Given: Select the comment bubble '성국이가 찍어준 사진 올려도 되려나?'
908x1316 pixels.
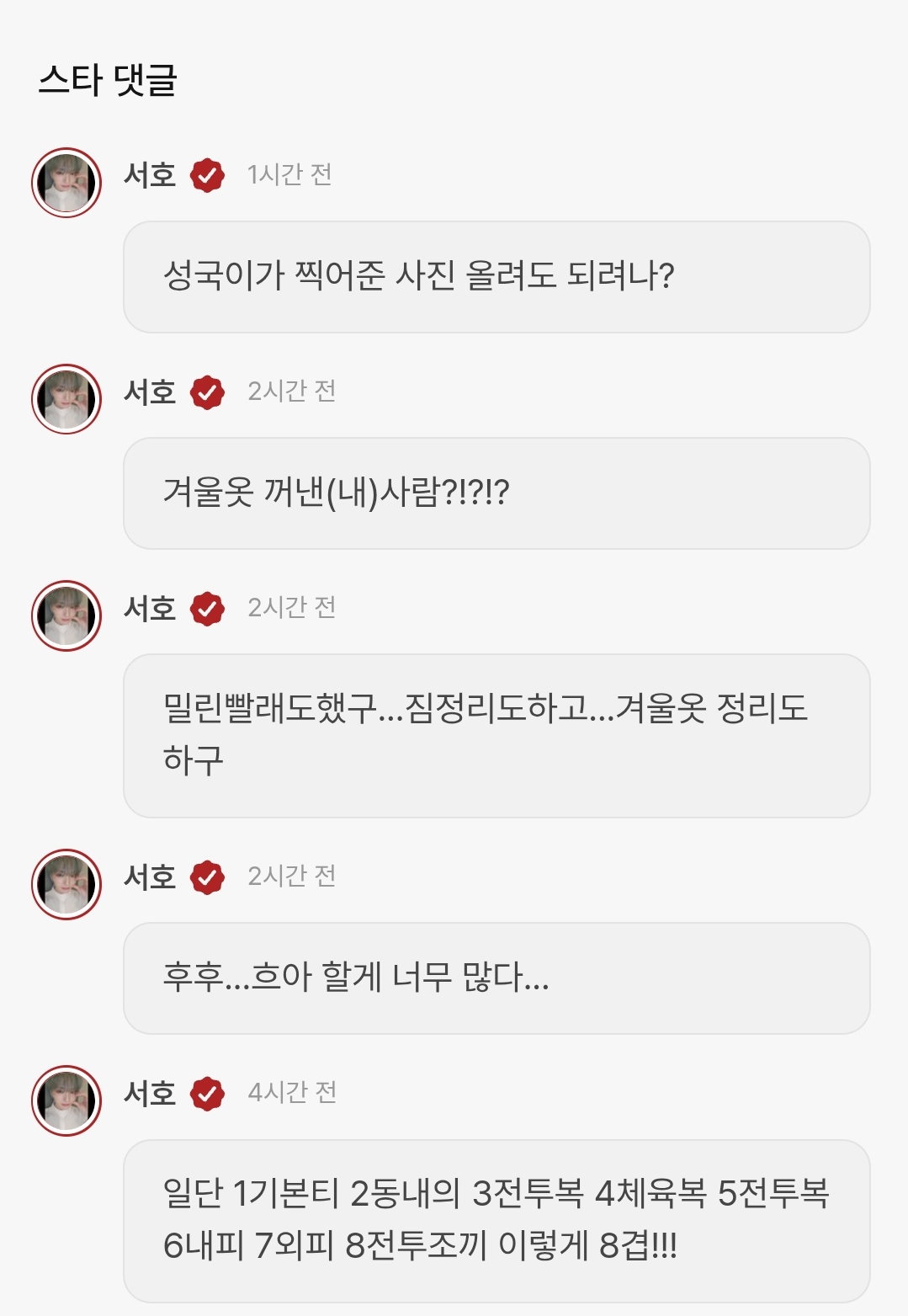Looking at the screenshot, I should [496, 277].
